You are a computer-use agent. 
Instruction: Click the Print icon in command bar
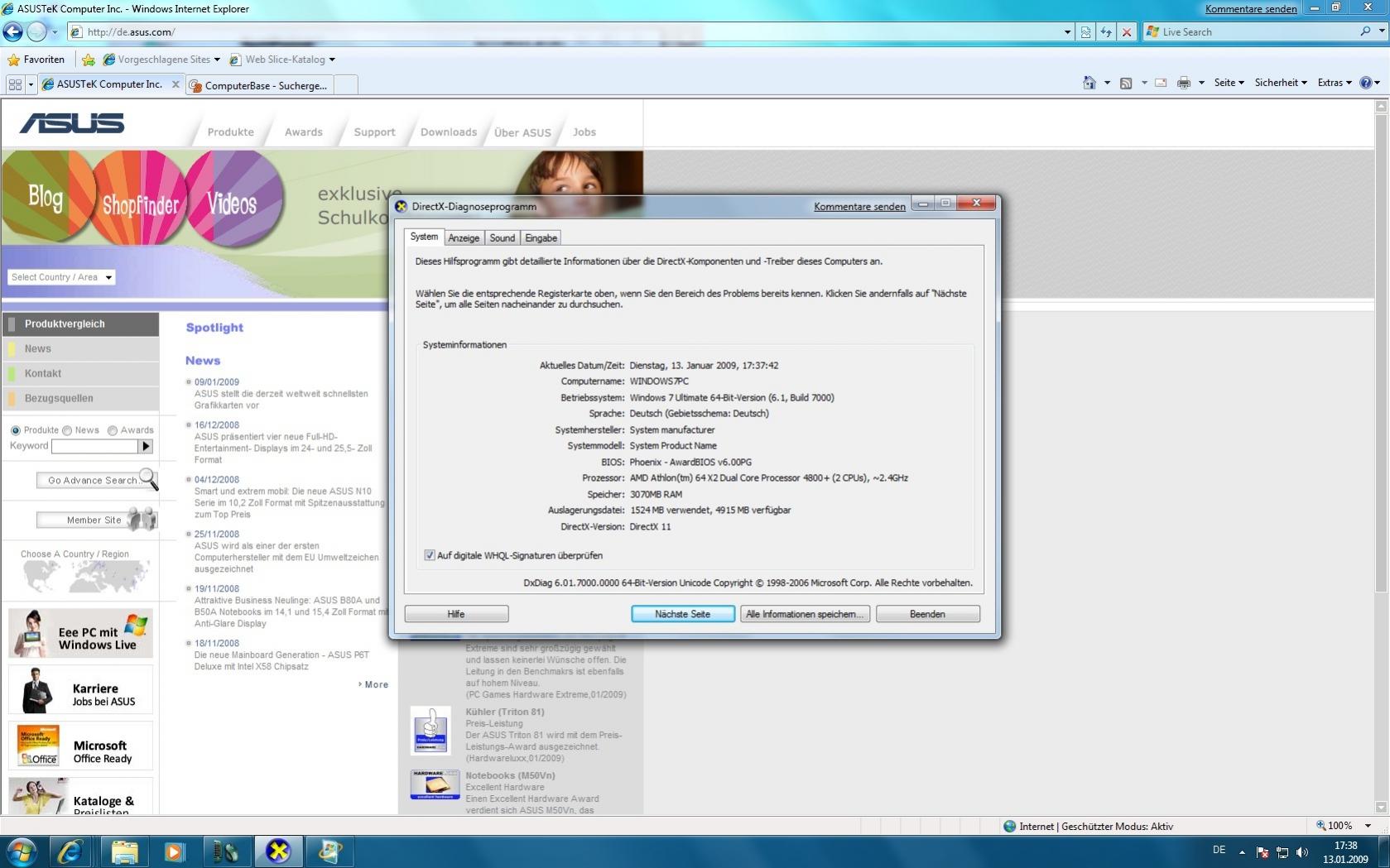[1184, 83]
